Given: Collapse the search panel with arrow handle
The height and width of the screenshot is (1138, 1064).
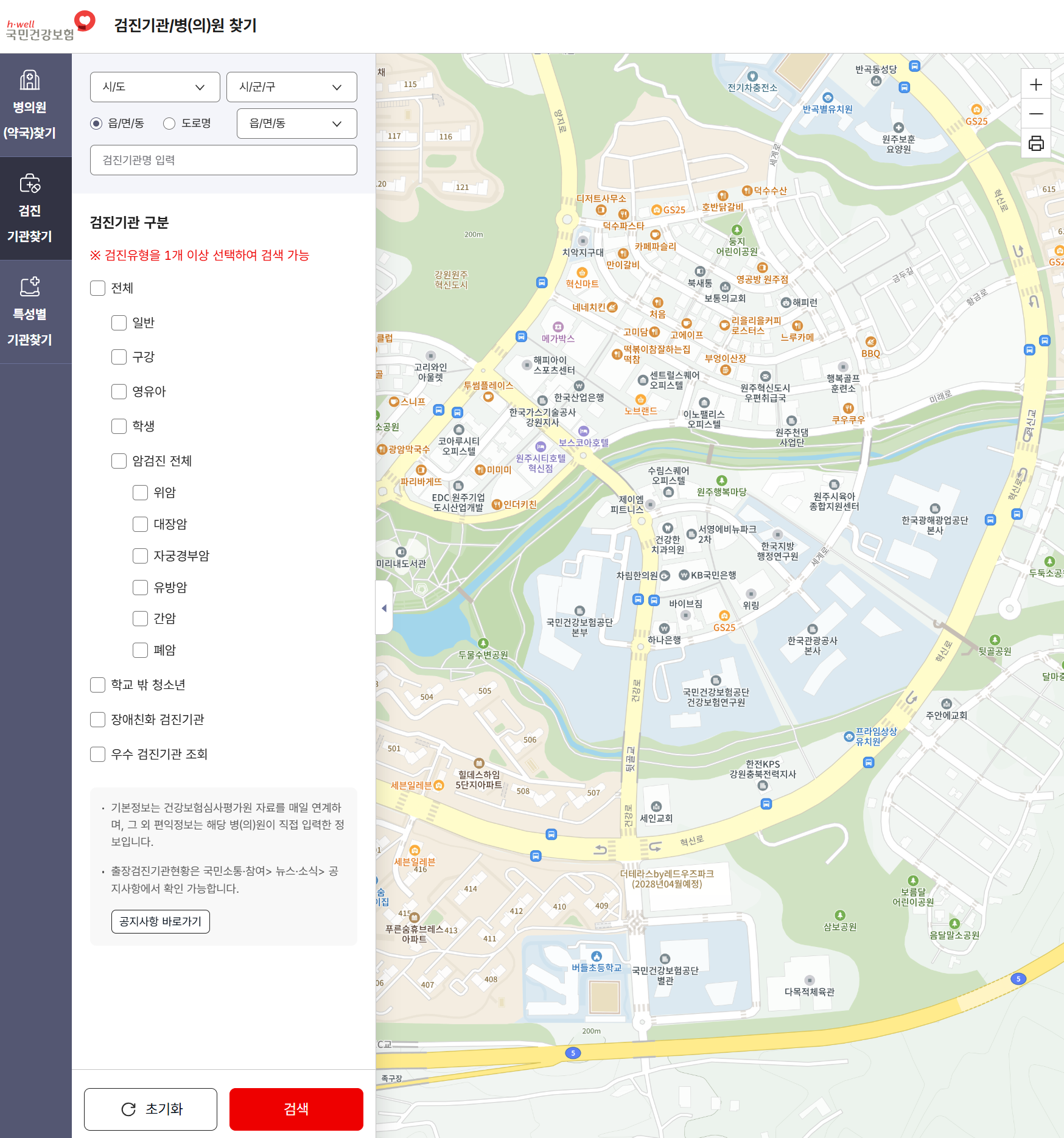Looking at the screenshot, I should (384, 608).
